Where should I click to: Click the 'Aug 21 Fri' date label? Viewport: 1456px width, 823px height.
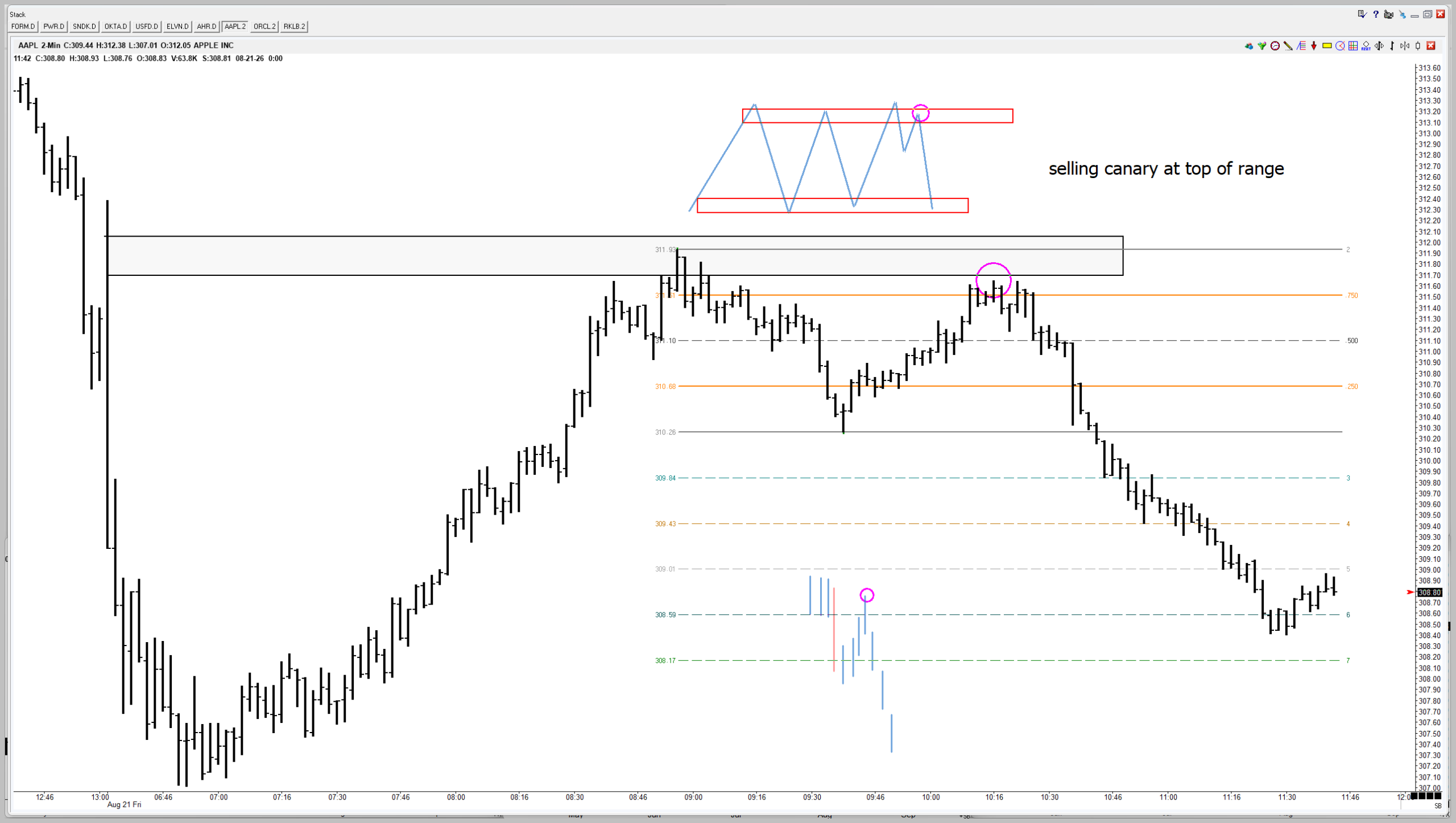[124, 805]
